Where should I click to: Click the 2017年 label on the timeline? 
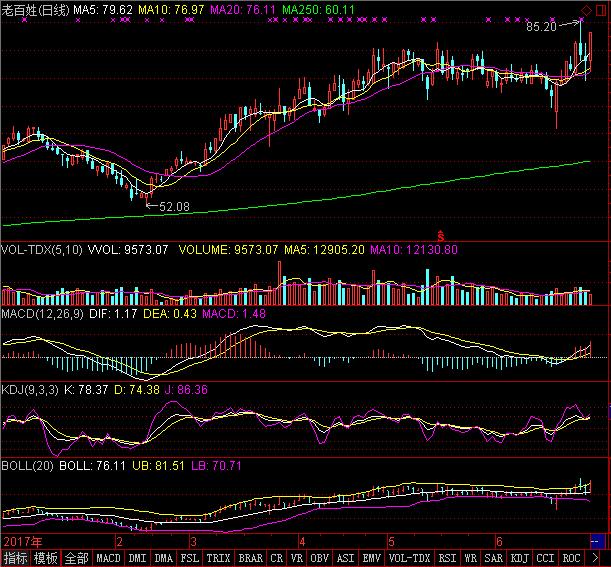point(23,542)
